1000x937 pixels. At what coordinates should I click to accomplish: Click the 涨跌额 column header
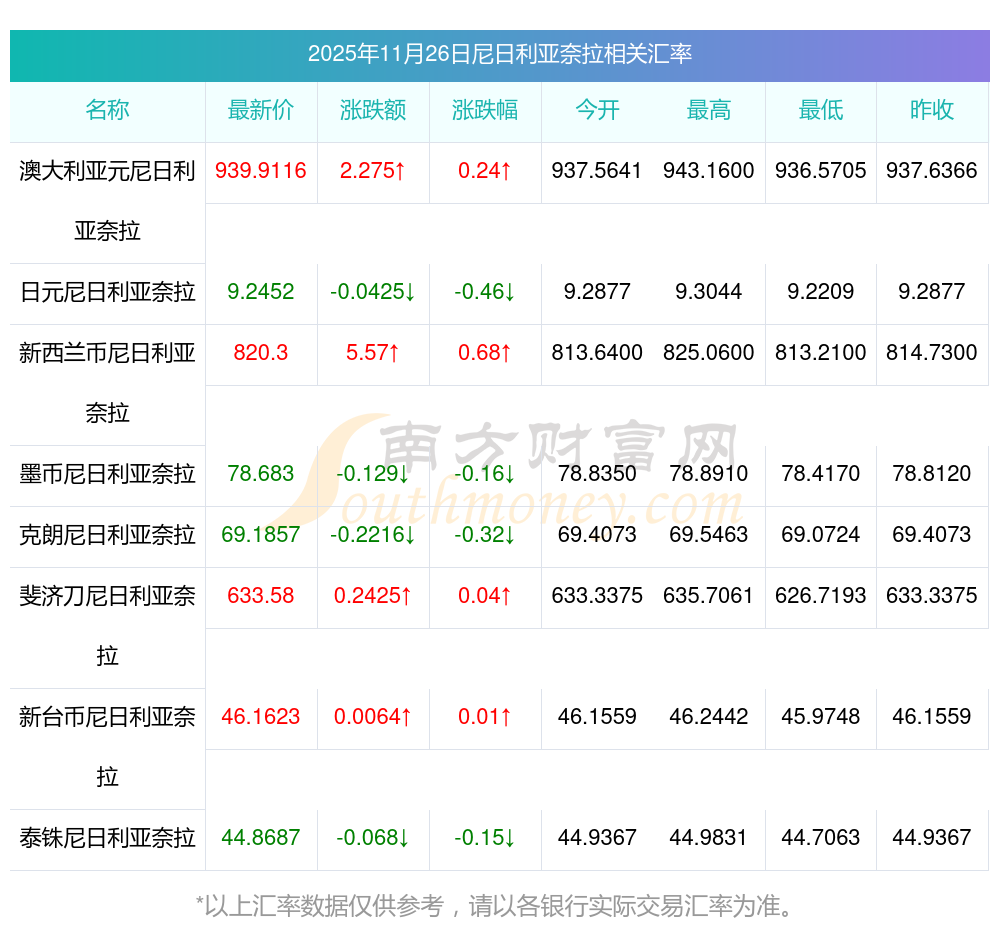pyautogui.click(x=373, y=110)
